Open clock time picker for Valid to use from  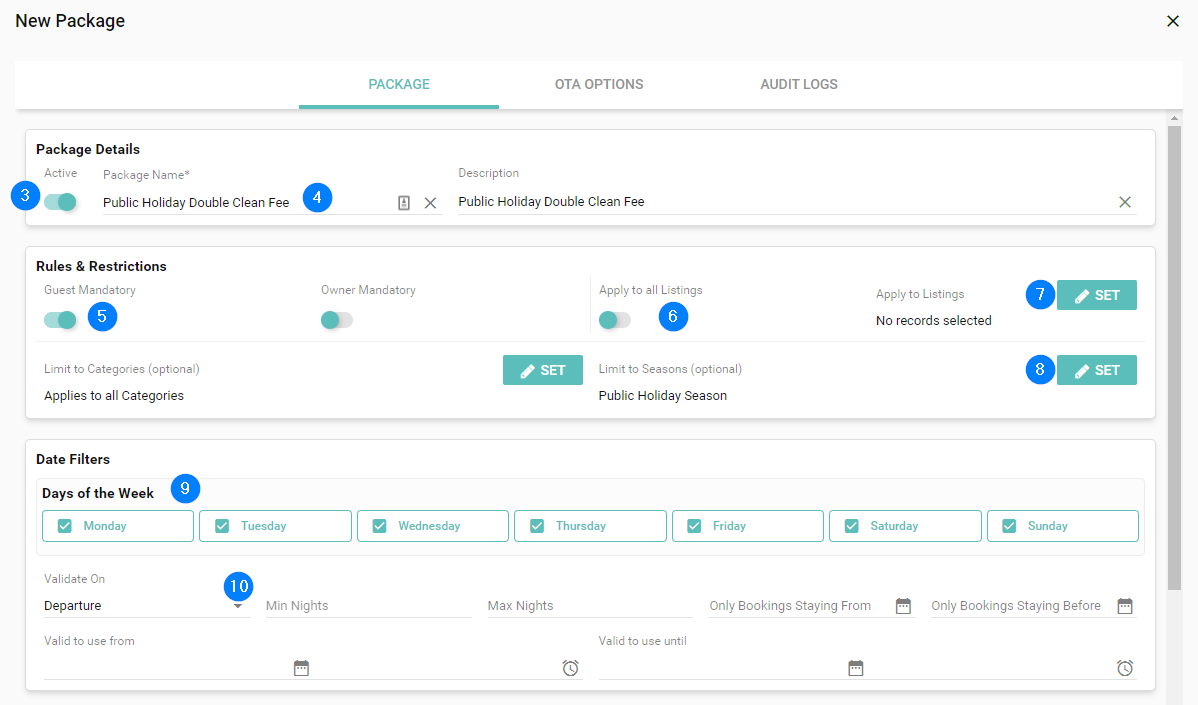(570, 668)
